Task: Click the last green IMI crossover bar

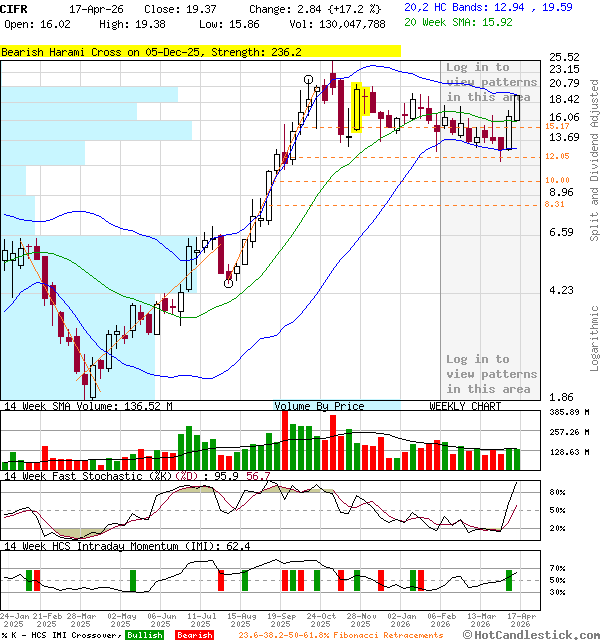Action: pyautogui.click(x=510, y=580)
